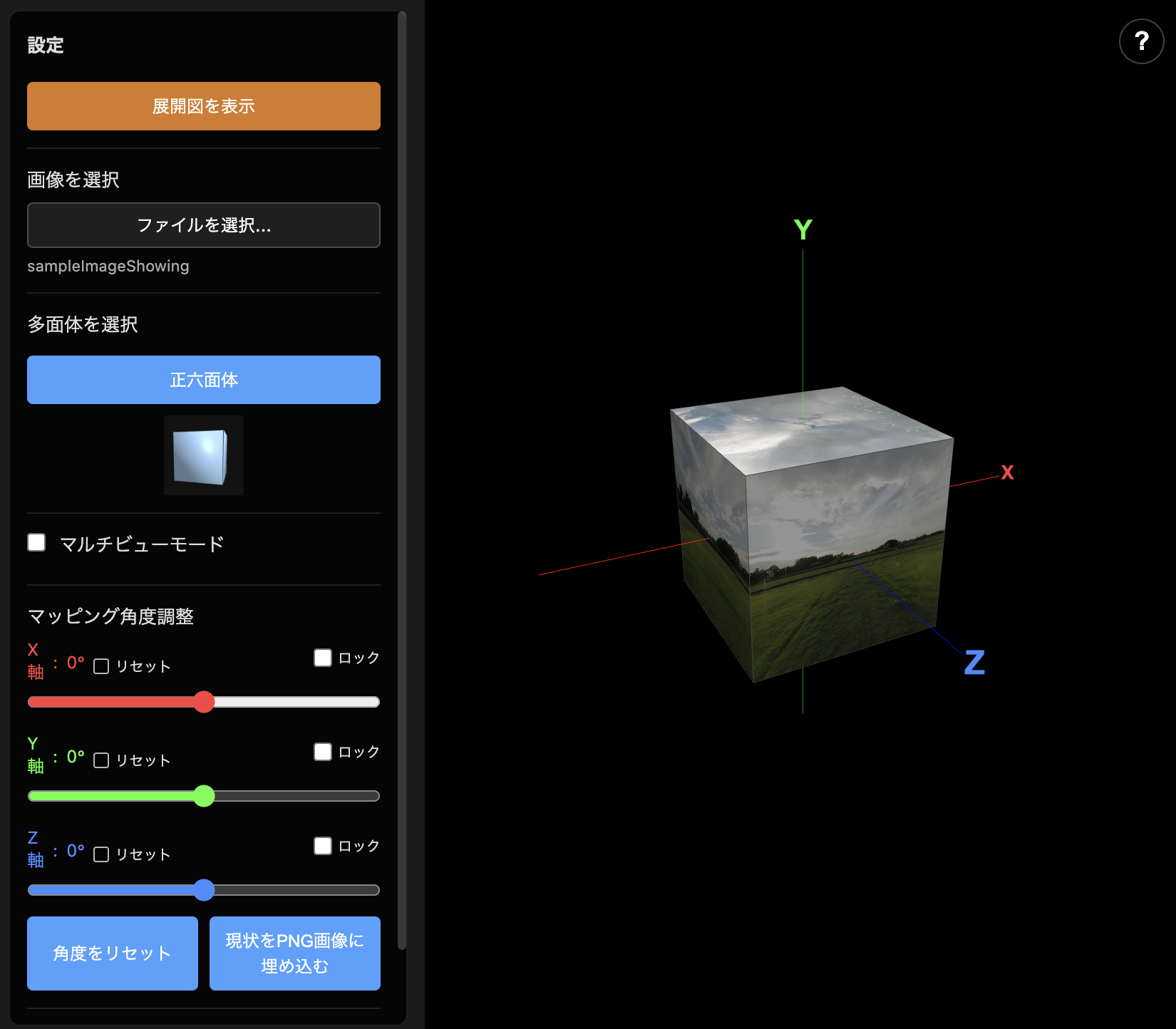The height and width of the screenshot is (1029, 1176).
Task: Check the Y axis リセット checkbox
Action: pyautogui.click(x=101, y=760)
